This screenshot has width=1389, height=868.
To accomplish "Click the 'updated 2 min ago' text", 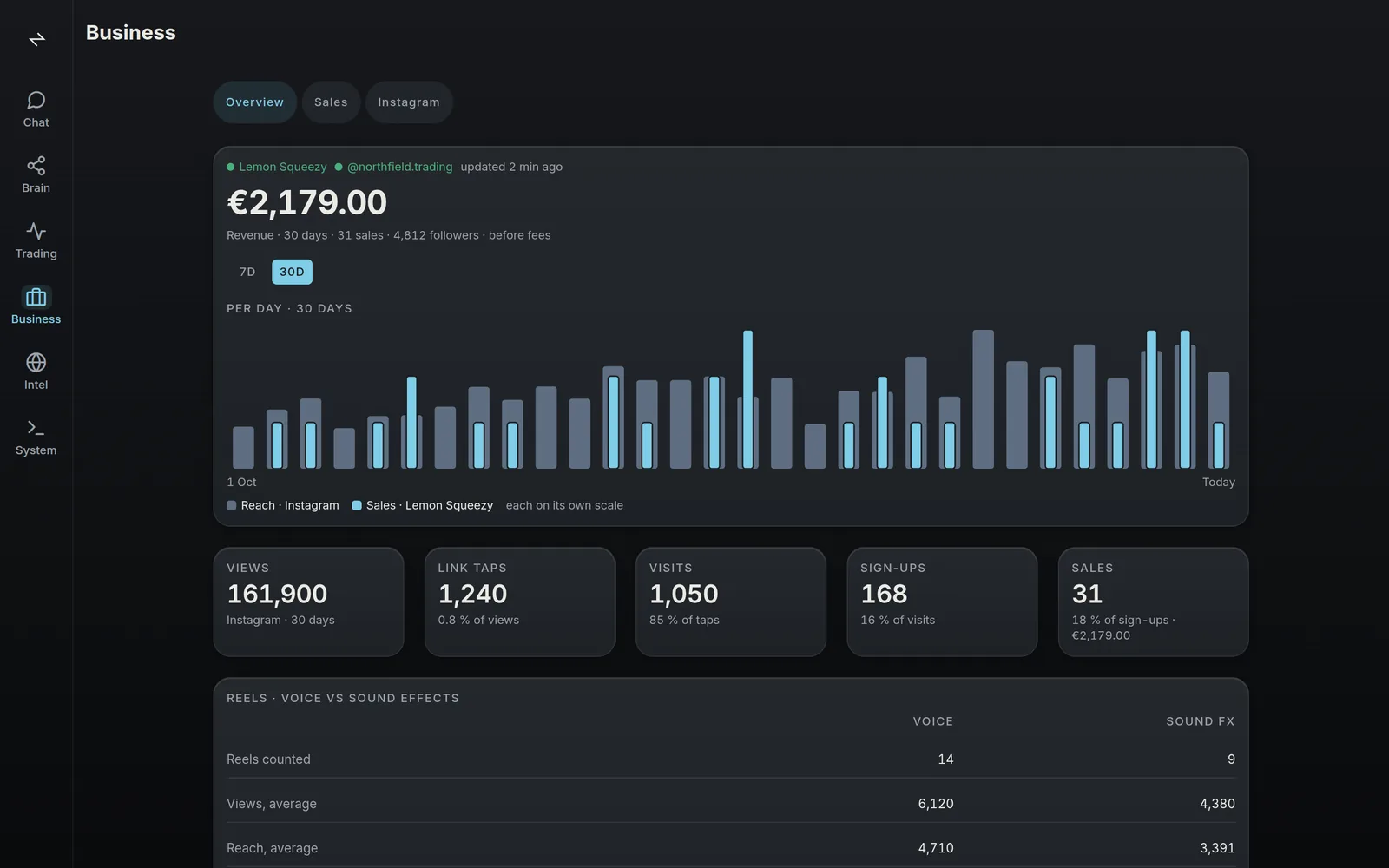I will (511, 167).
